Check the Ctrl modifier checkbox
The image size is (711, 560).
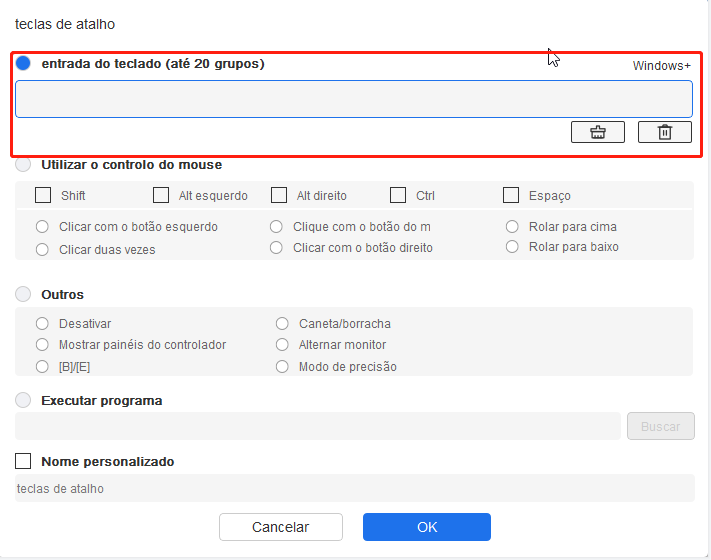click(398, 195)
